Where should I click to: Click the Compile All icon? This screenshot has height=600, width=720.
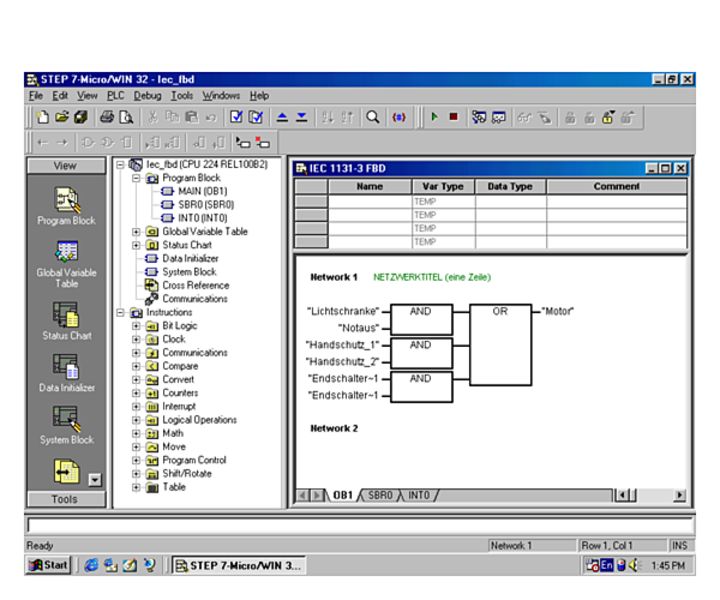click(255, 117)
